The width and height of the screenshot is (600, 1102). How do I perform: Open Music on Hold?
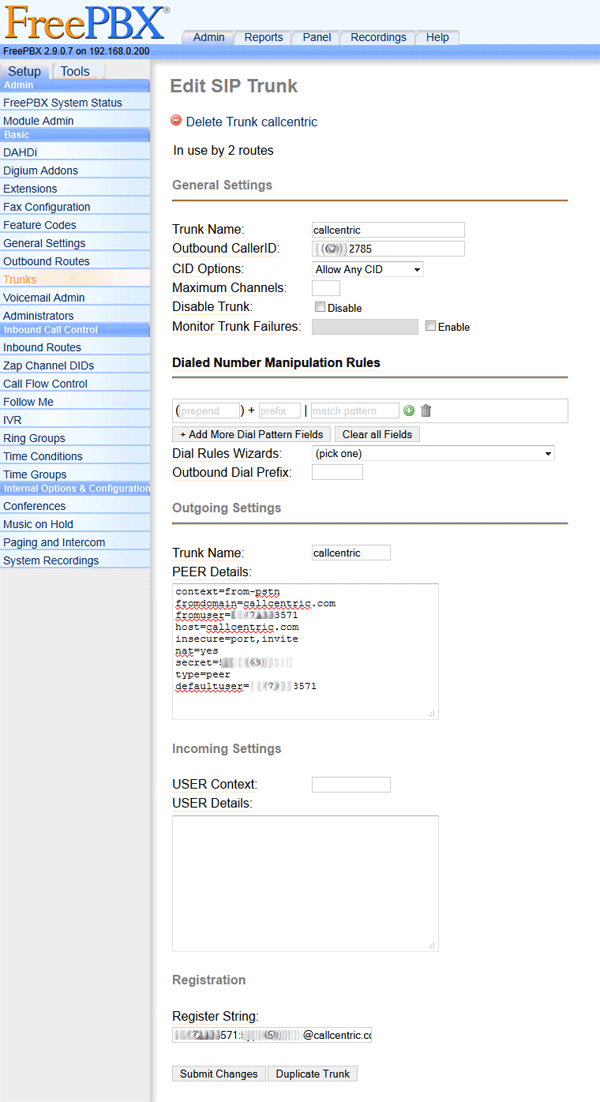pos(74,524)
